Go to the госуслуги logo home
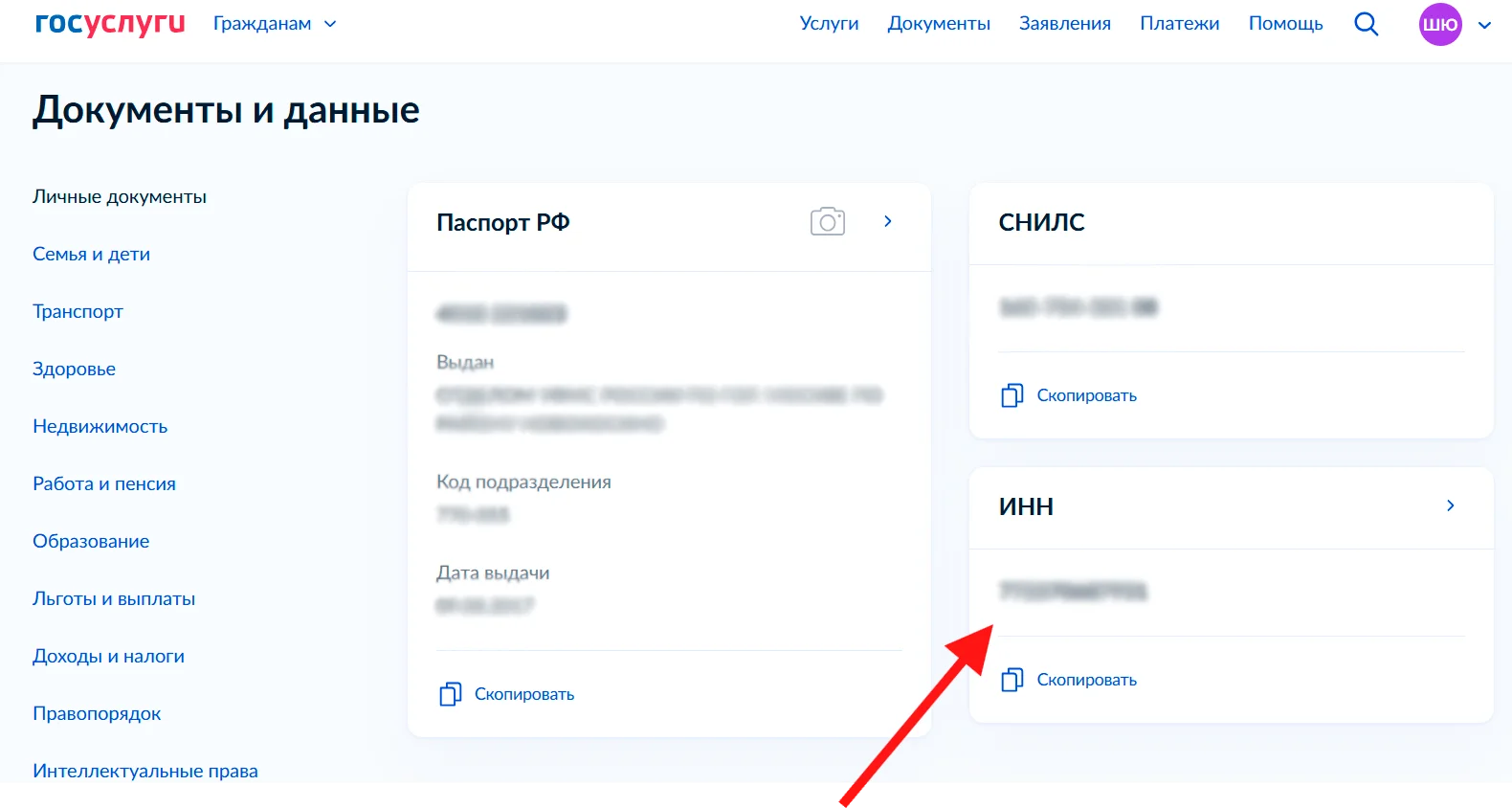This screenshot has height=808, width=1512. tap(110, 23)
